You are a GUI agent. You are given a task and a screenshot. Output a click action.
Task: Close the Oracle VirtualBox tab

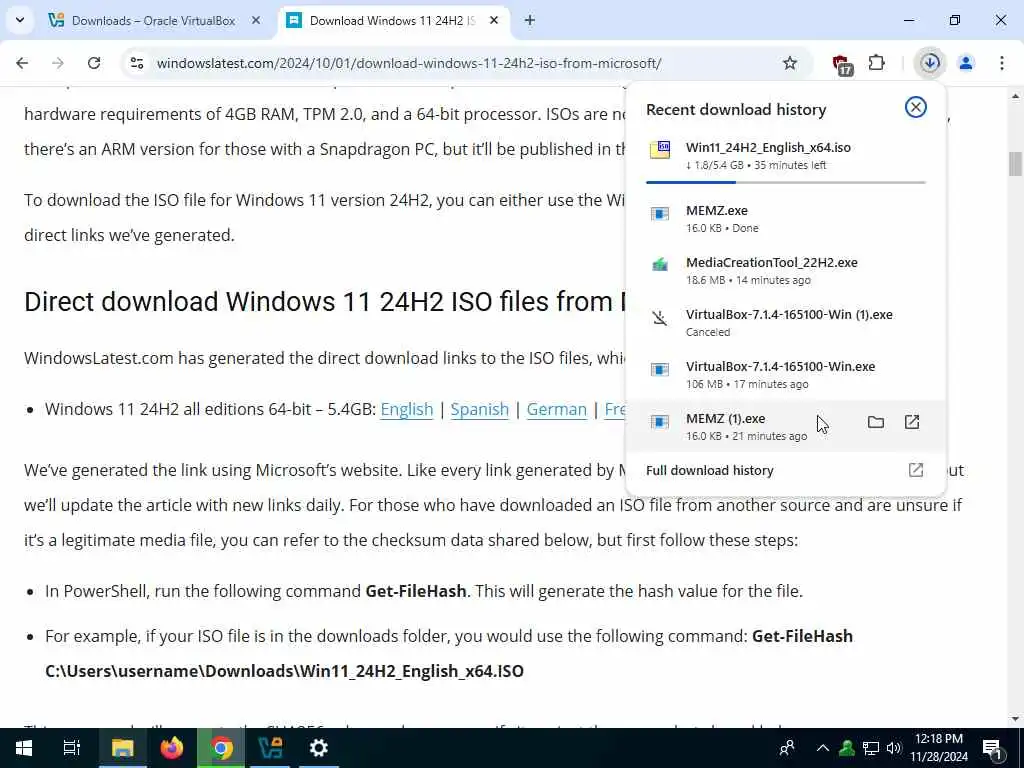(256, 20)
